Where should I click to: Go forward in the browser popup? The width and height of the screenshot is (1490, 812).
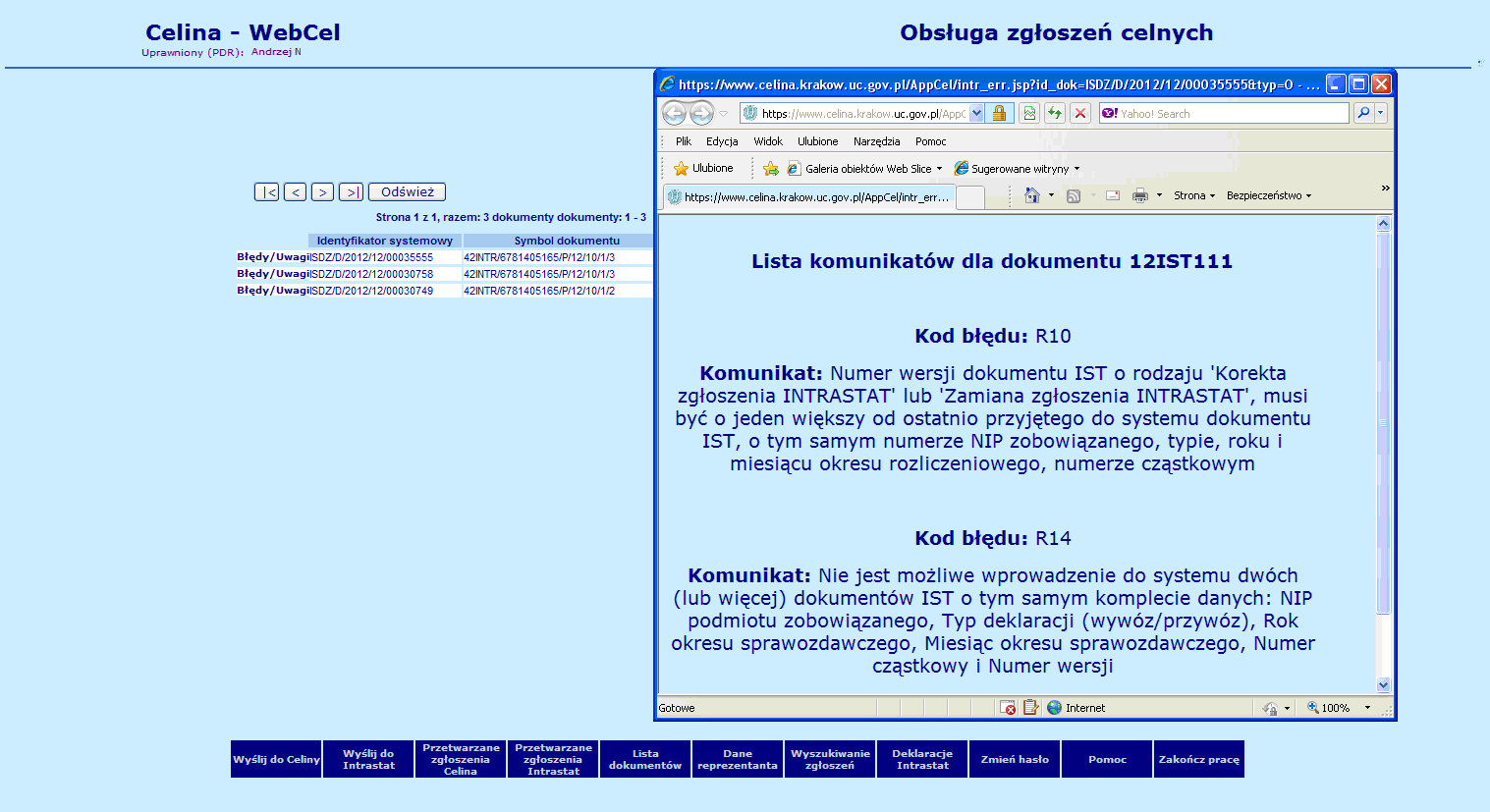[701, 113]
